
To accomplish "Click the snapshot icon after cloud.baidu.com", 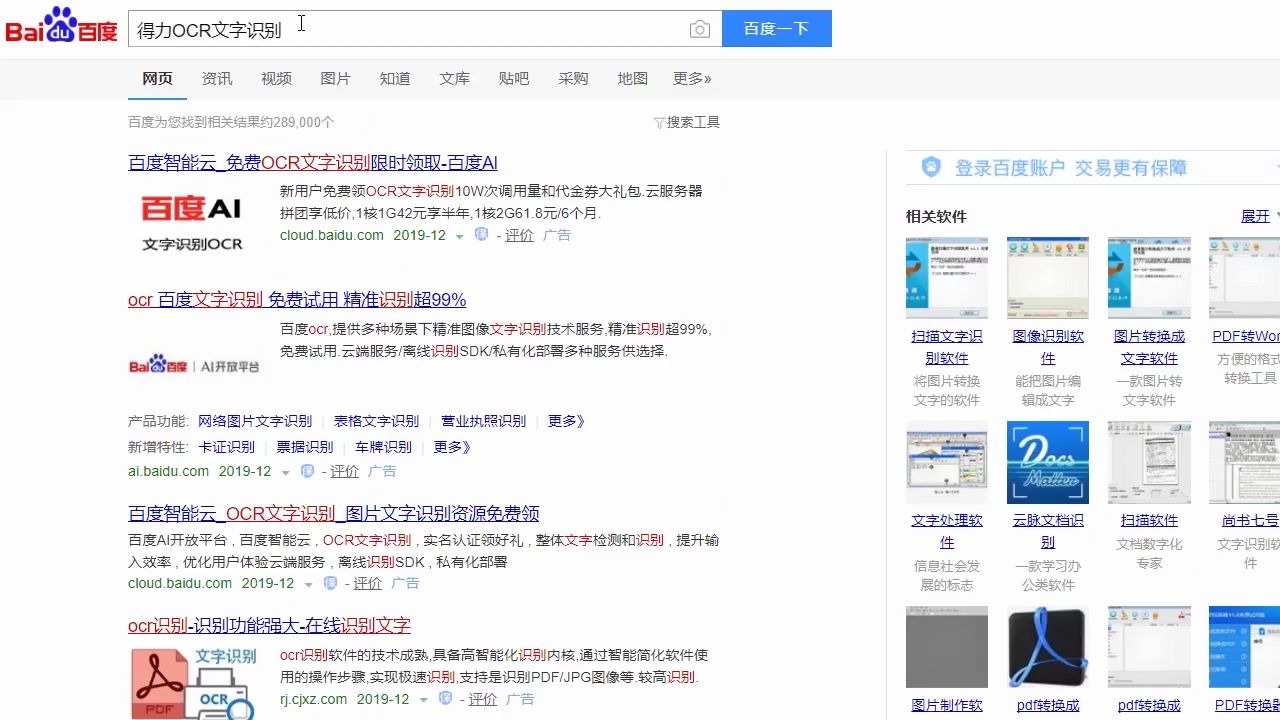I will click(x=481, y=234).
